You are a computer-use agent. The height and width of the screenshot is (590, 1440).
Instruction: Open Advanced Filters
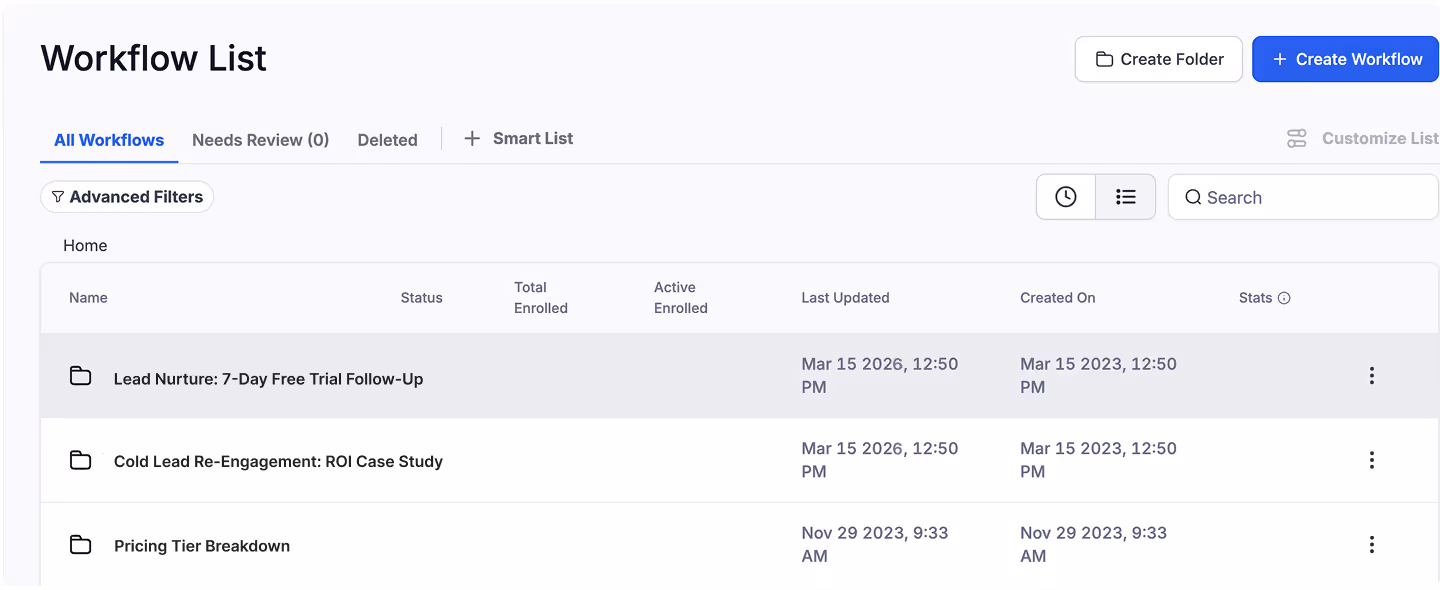pos(127,197)
